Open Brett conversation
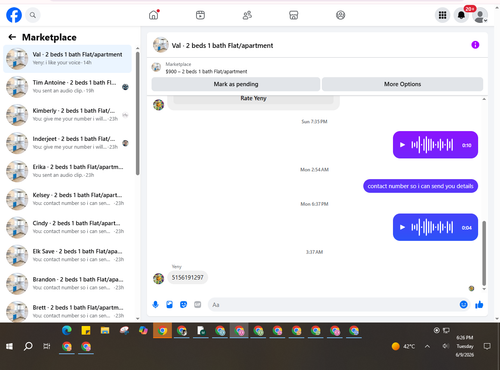The width and height of the screenshot is (500, 370). pyautogui.click(x=67, y=311)
